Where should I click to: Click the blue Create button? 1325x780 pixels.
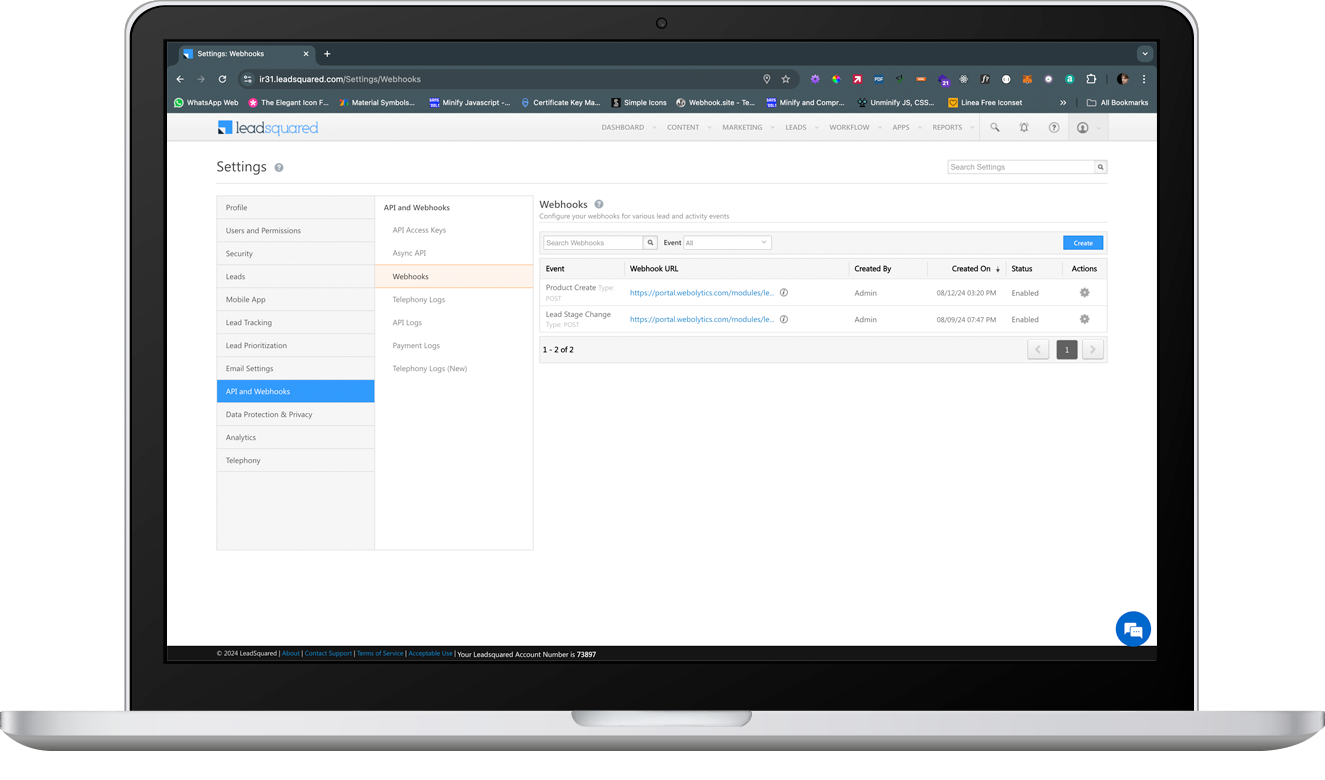coord(1083,242)
